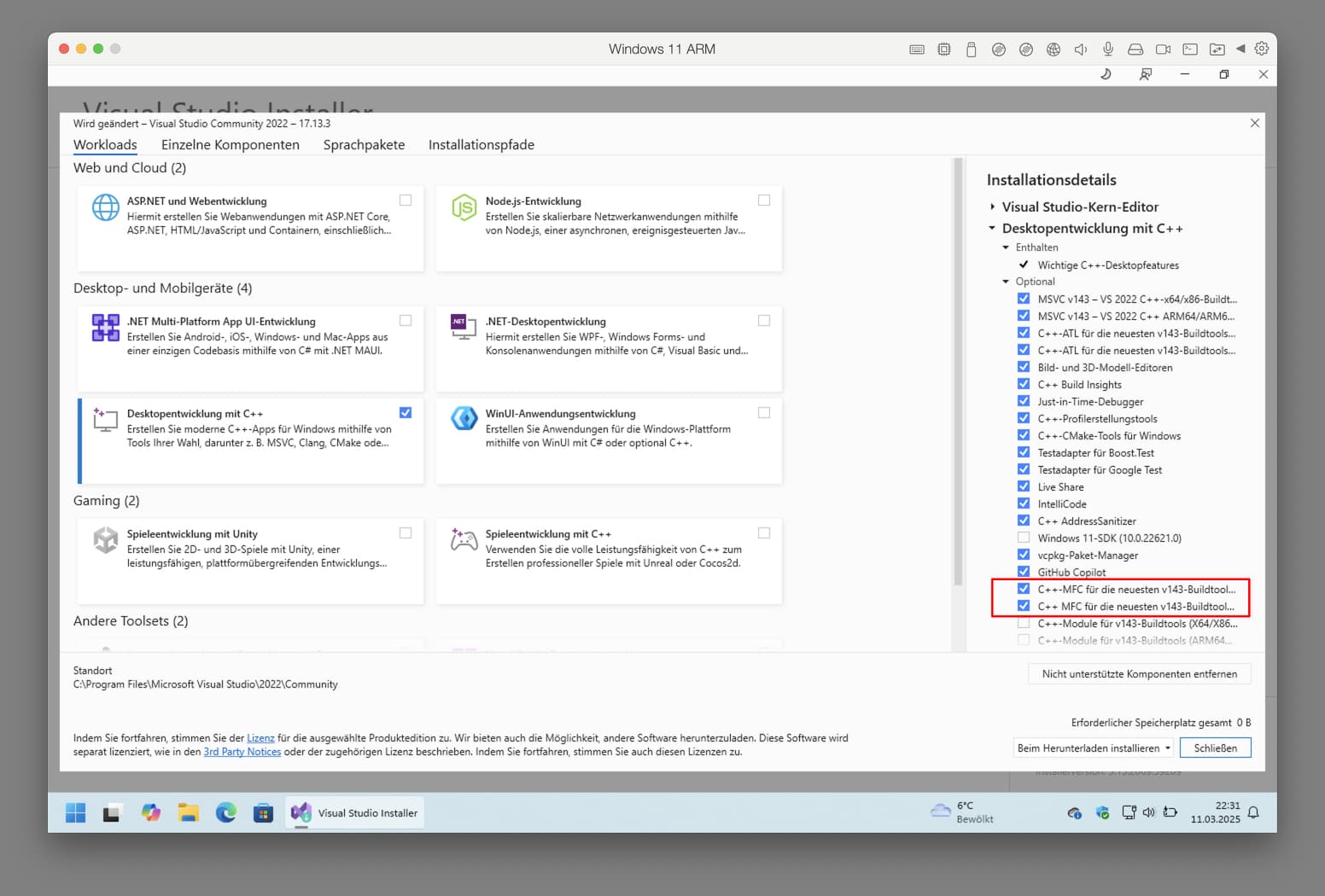Click the .NET Multi-Platform App UI icon
Viewport: 1325px width, 896px height.
(x=106, y=328)
